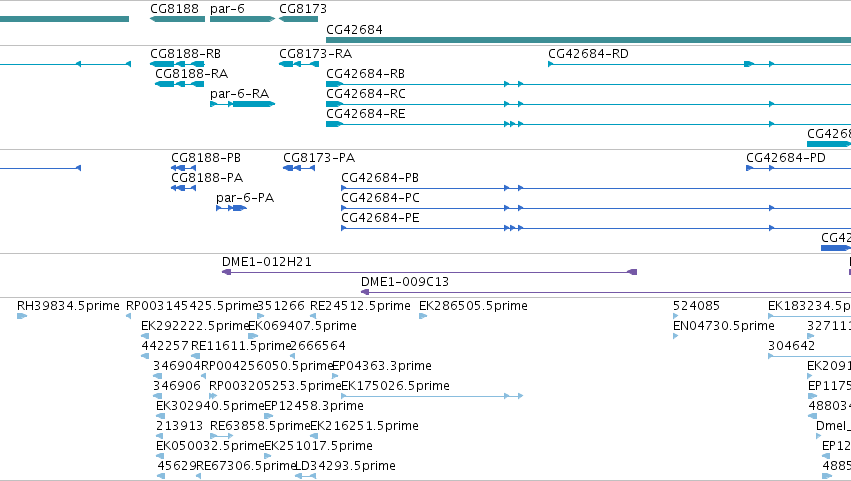This screenshot has height=481, width=851.
Task: Click the EP04363.3prime EST label
Action: click(x=382, y=366)
